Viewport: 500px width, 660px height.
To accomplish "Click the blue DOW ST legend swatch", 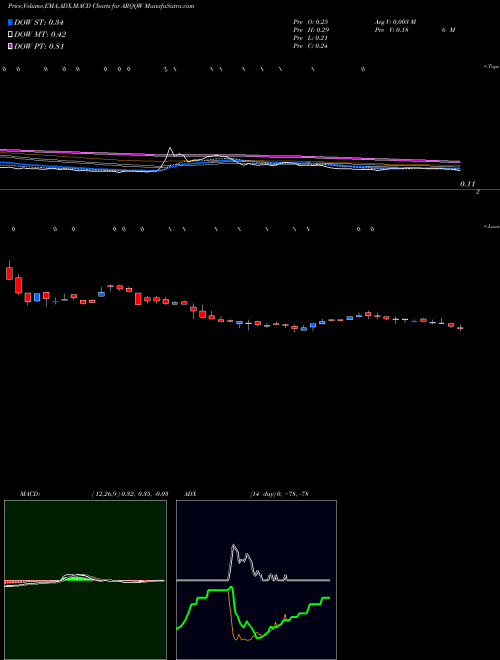I will pyautogui.click(x=10, y=22).
